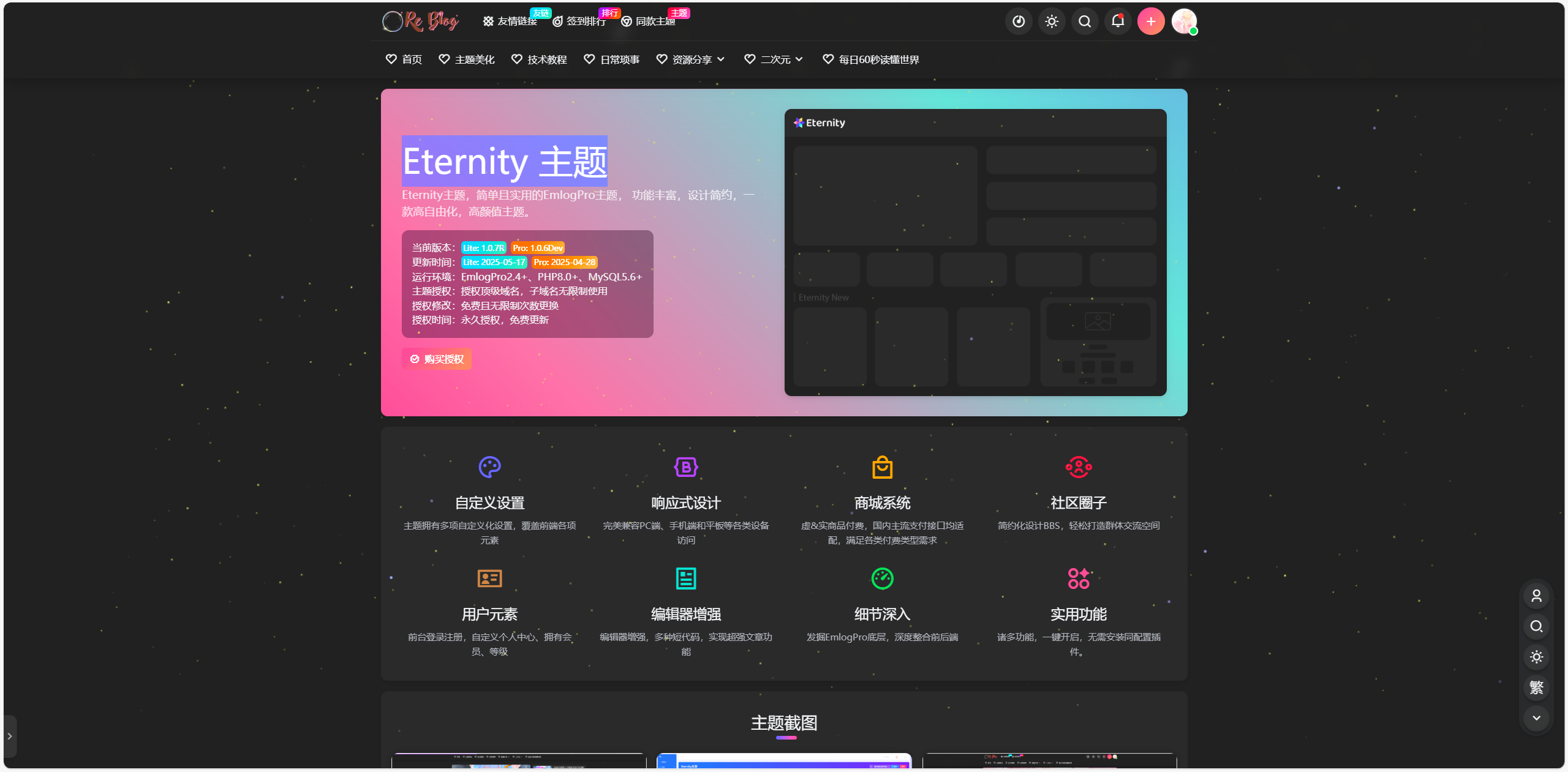1568x772 pixels.
Task: Click the Eternity preview mockup image
Action: (975, 252)
